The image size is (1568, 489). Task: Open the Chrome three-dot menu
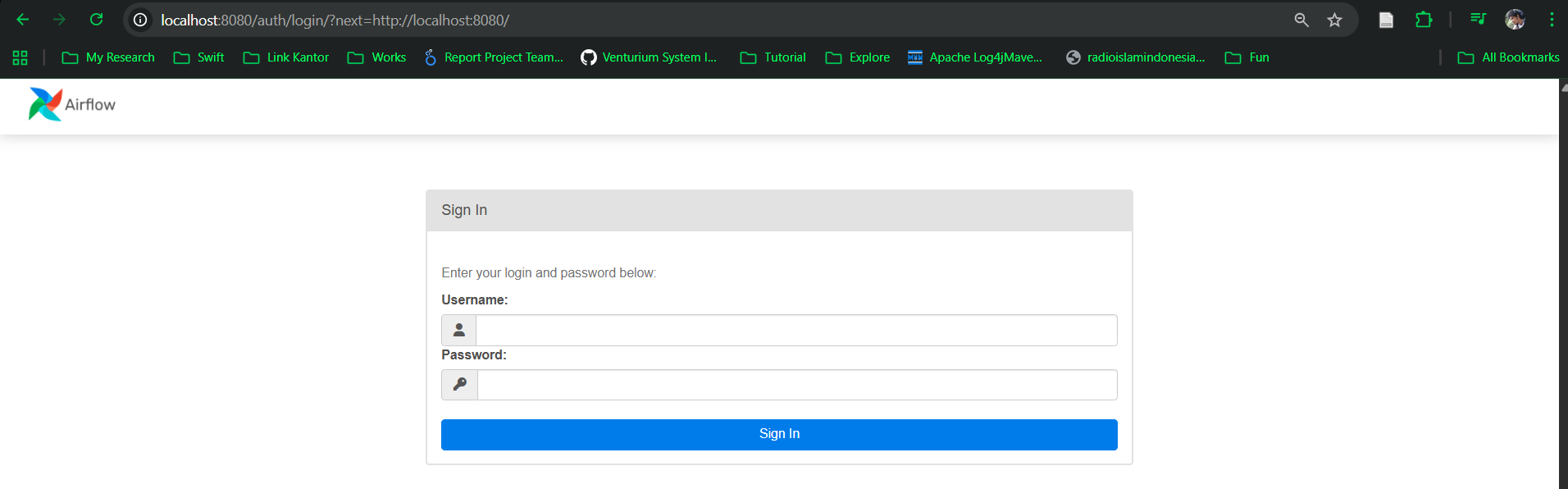point(1552,20)
